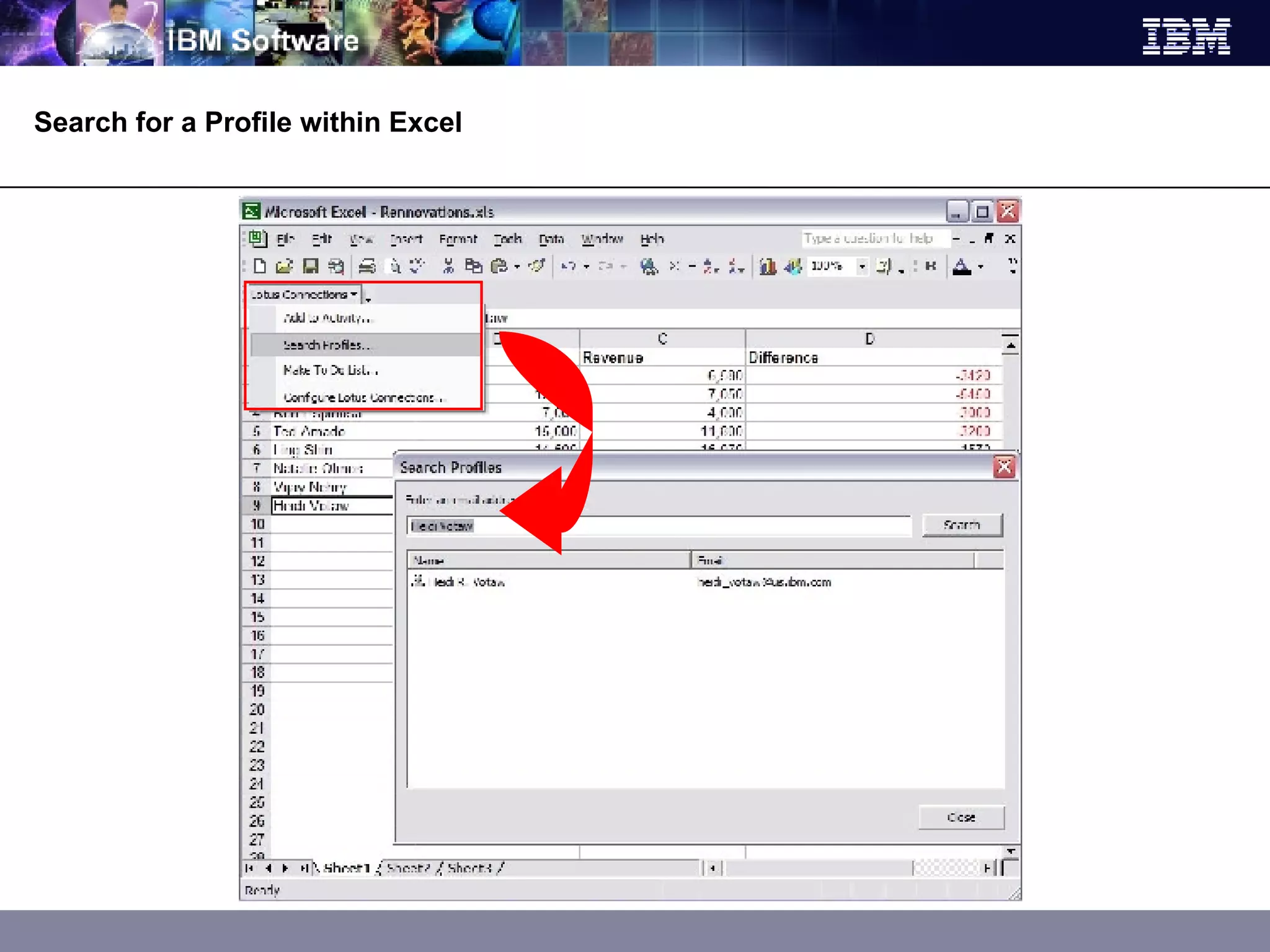Switch to the Sheet2 tab
The width and height of the screenshot is (1270, 952).
click(x=407, y=868)
